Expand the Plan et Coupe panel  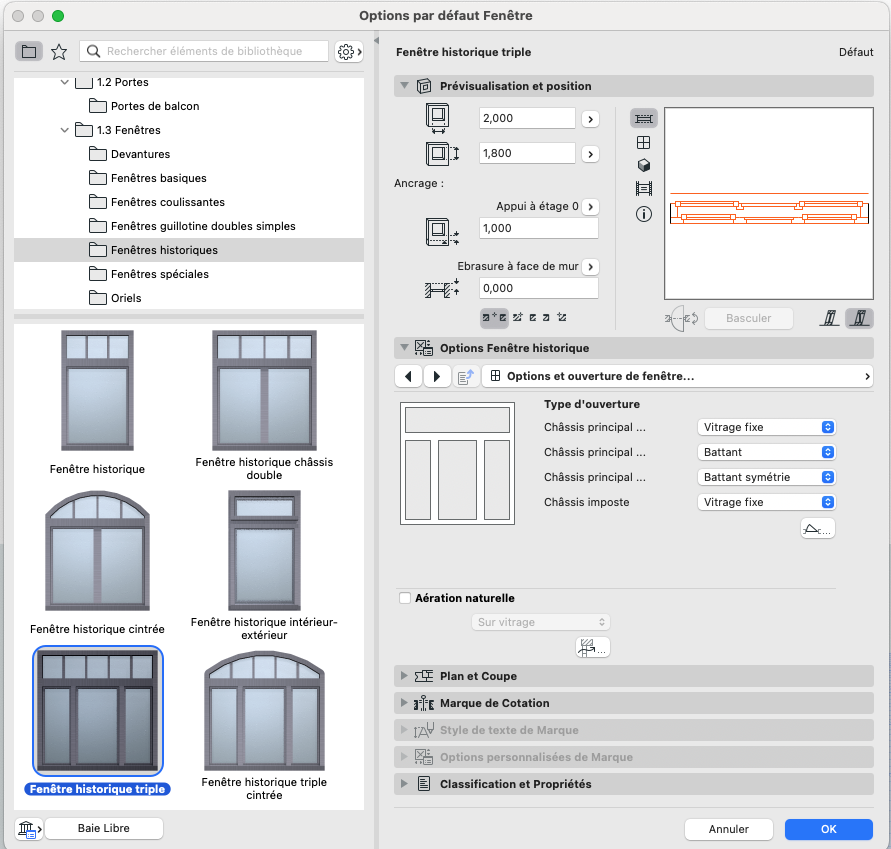(633, 676)
